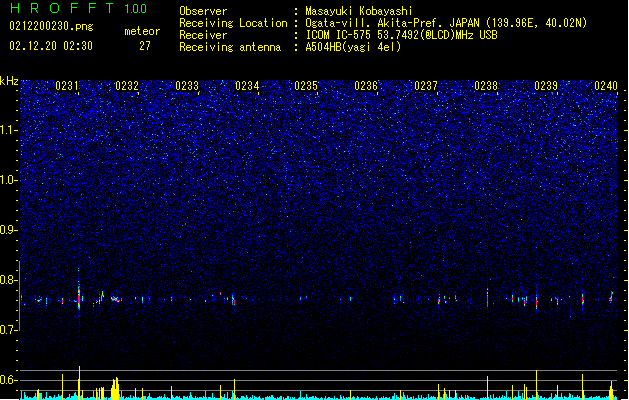The height and width of the screenshot is (400, 629).
Task: Click the strong meteor echo just after 0231
Action: [79, 297]
